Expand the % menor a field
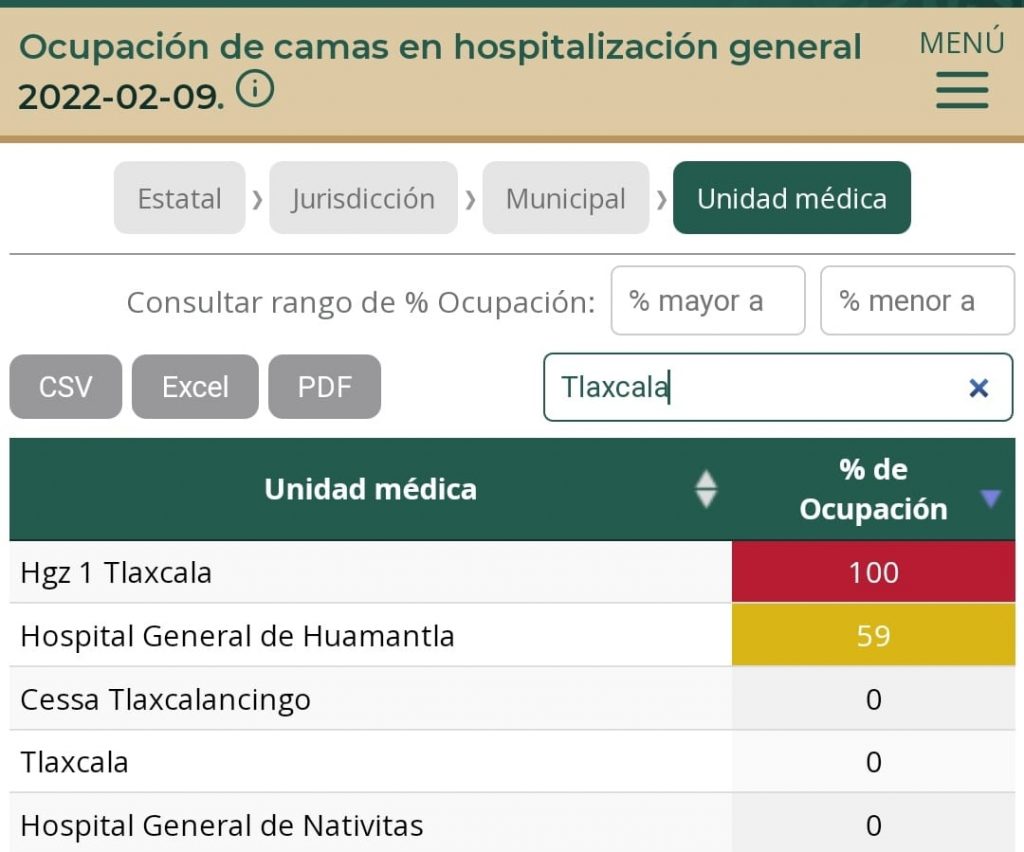1024x852 pixels. [x=917, y=301]
